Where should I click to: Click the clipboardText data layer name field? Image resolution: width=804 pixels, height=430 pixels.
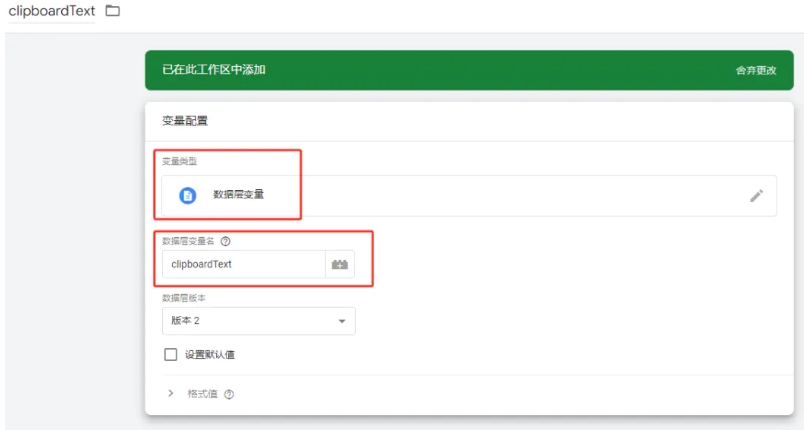pos(244,264)
